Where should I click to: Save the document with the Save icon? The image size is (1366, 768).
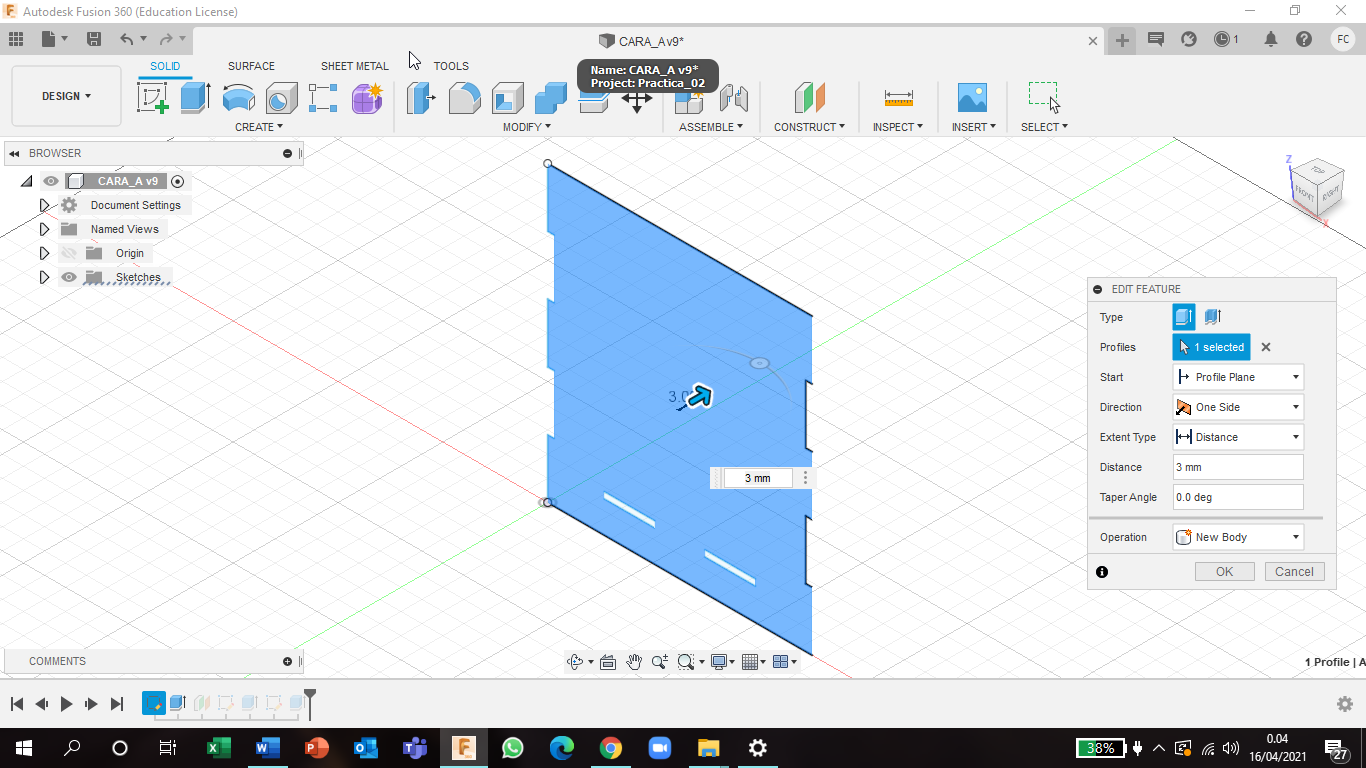coord(94,39)
